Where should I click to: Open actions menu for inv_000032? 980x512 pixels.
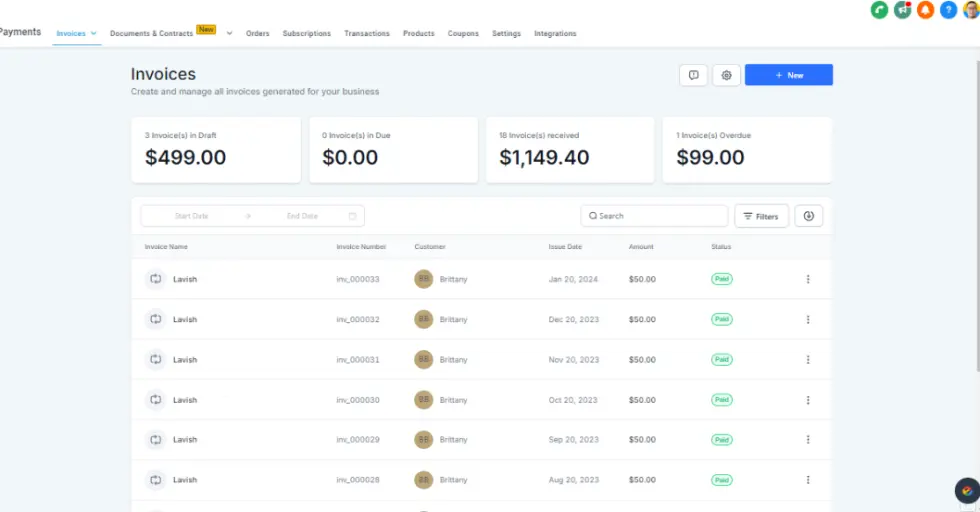[x=808, y=319]
